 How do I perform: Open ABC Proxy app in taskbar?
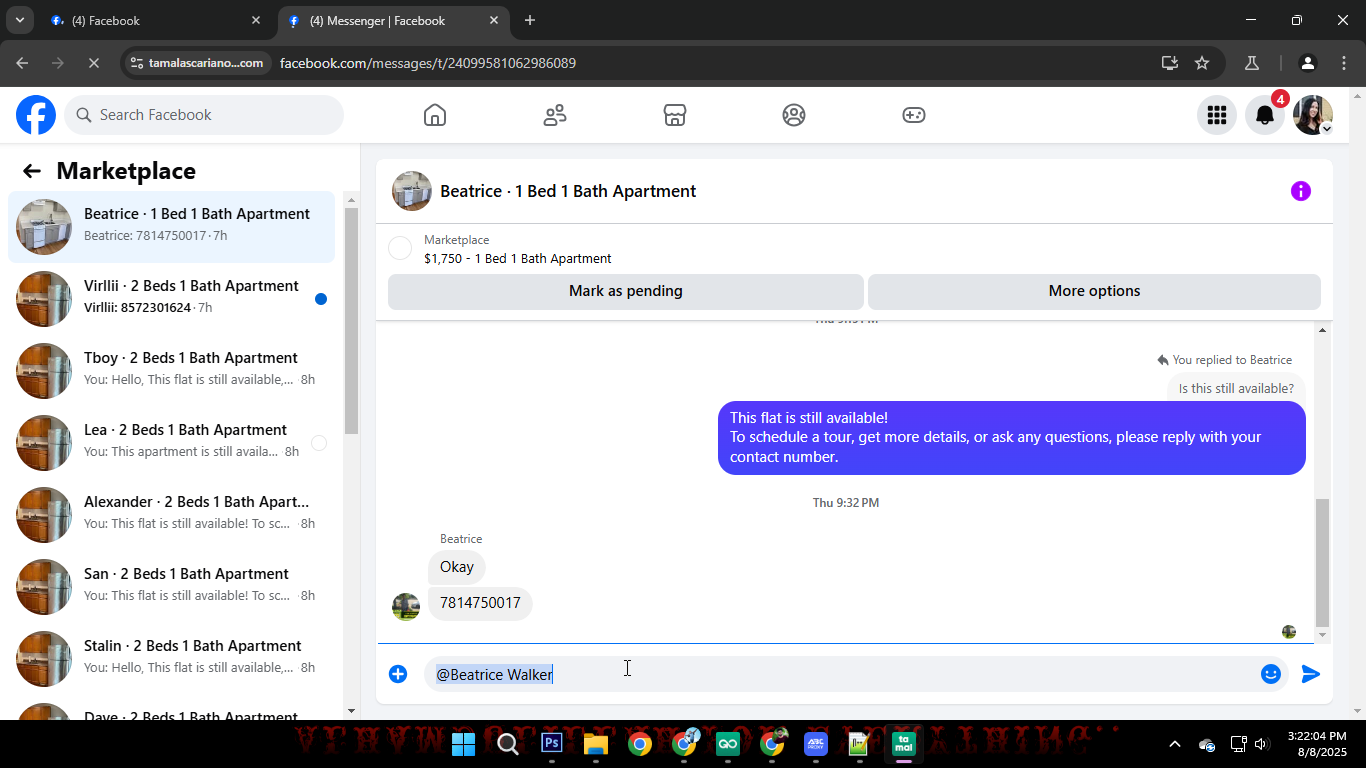(x=816, y=743)
